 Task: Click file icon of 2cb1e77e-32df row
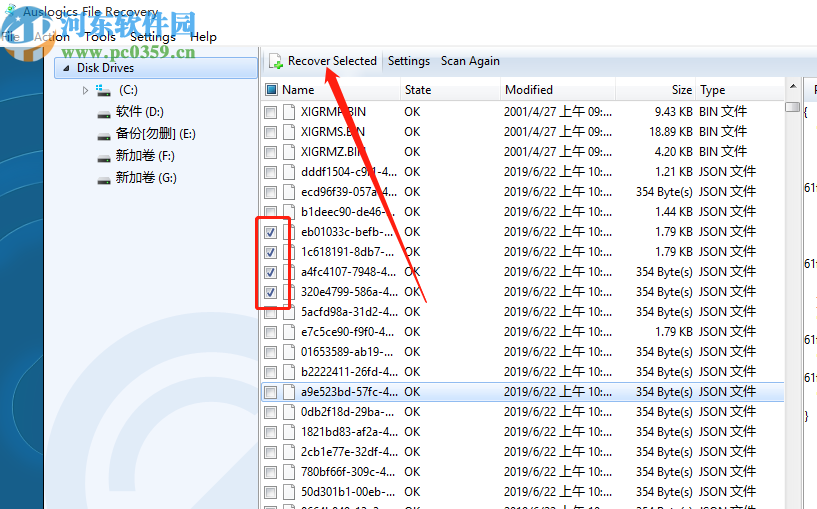click(289, 452)
